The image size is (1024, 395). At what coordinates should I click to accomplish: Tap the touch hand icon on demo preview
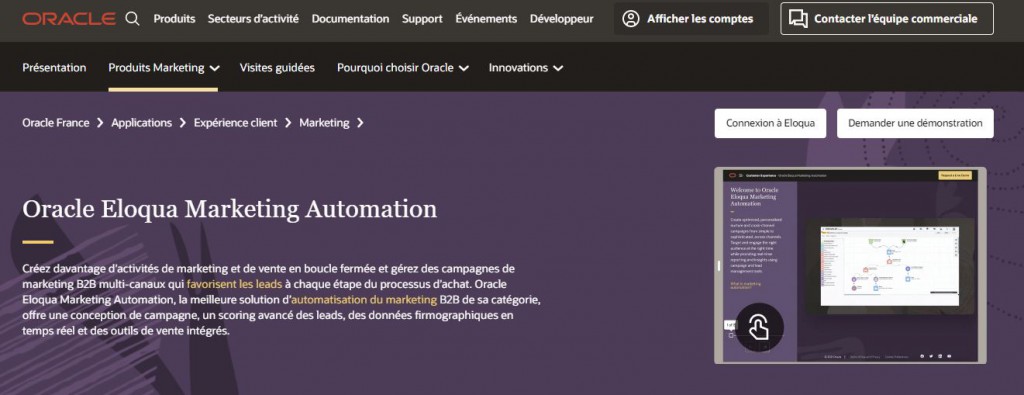pyautogui.click(x=759, y=327)
